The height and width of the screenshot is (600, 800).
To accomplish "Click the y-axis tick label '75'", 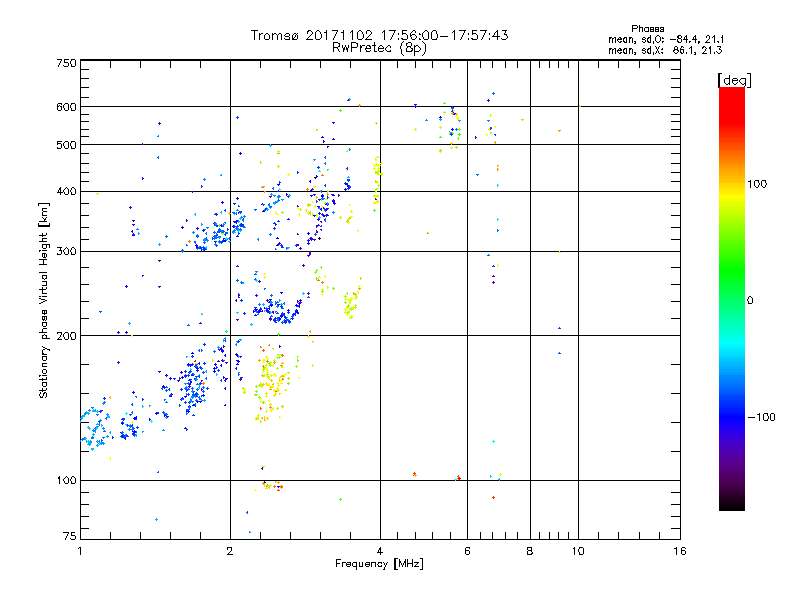I will [x=70, y=536].
